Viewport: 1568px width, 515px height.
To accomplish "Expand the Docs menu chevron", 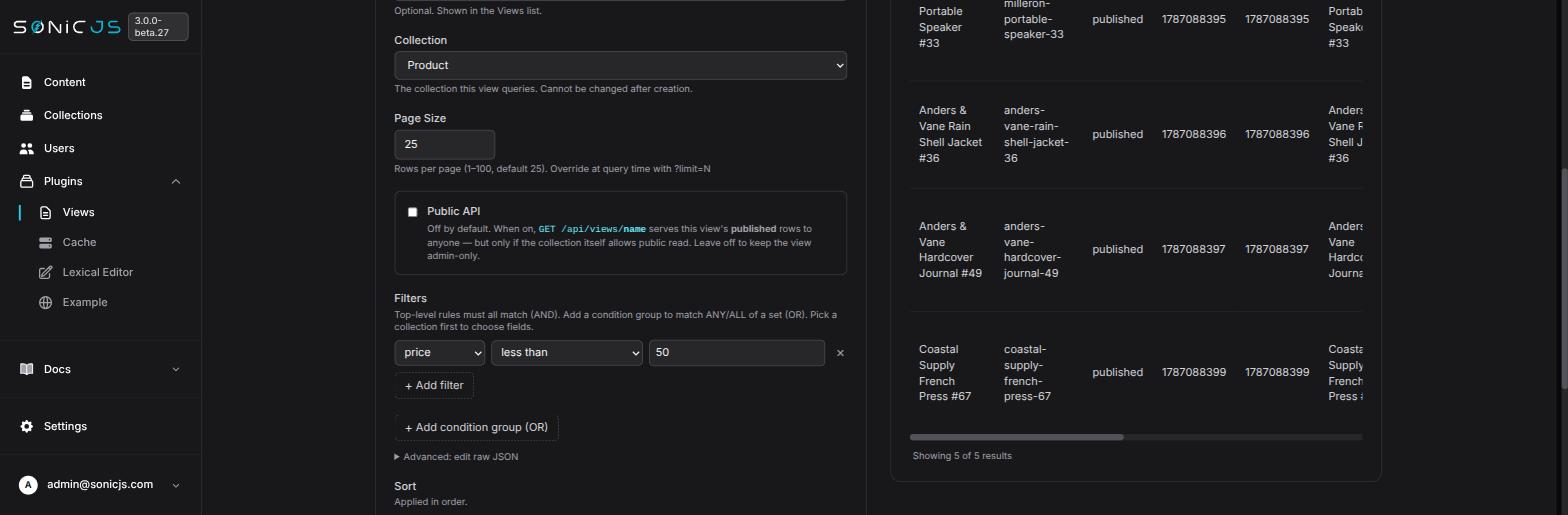I will coord(176,369).
